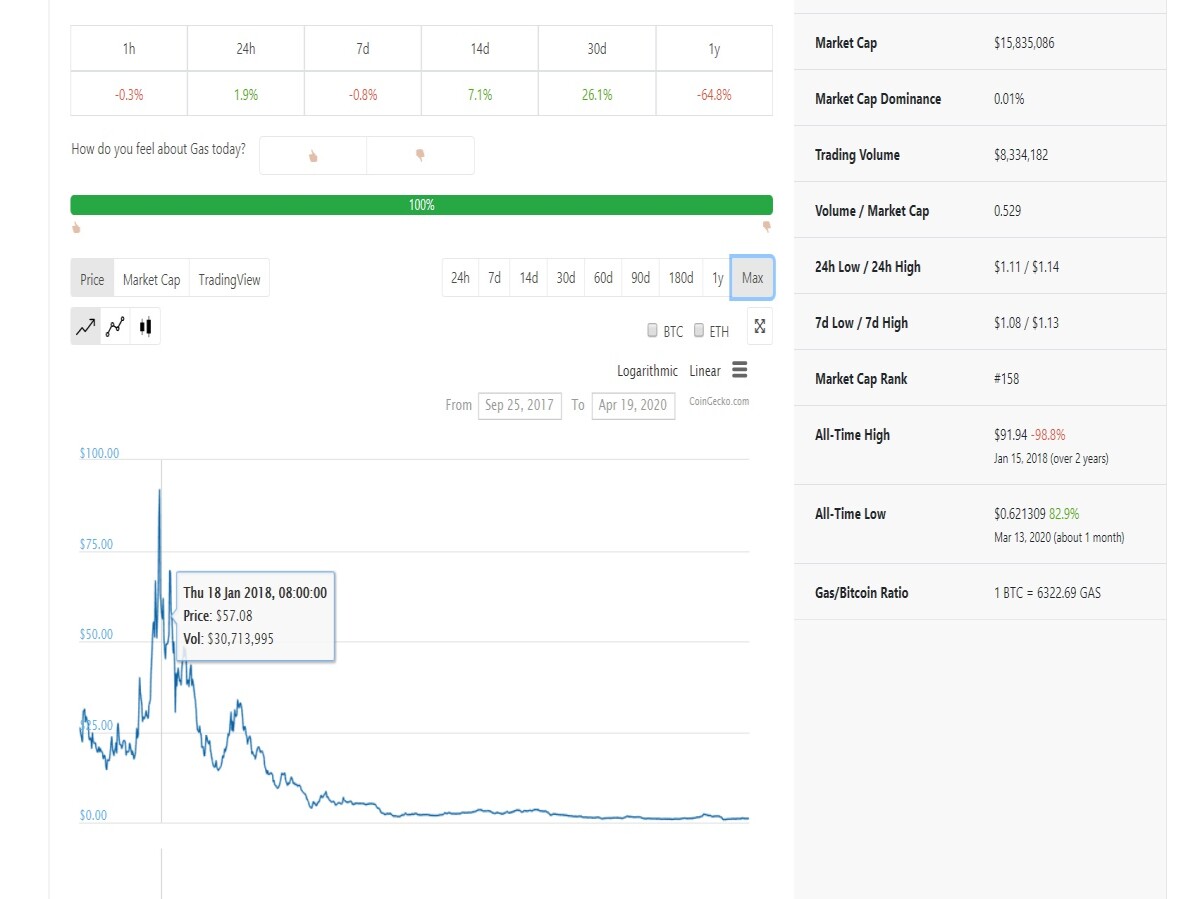Click the All-Time Low $0.621309 value
Viewport: 1200px width, 899px height.
1019,514
